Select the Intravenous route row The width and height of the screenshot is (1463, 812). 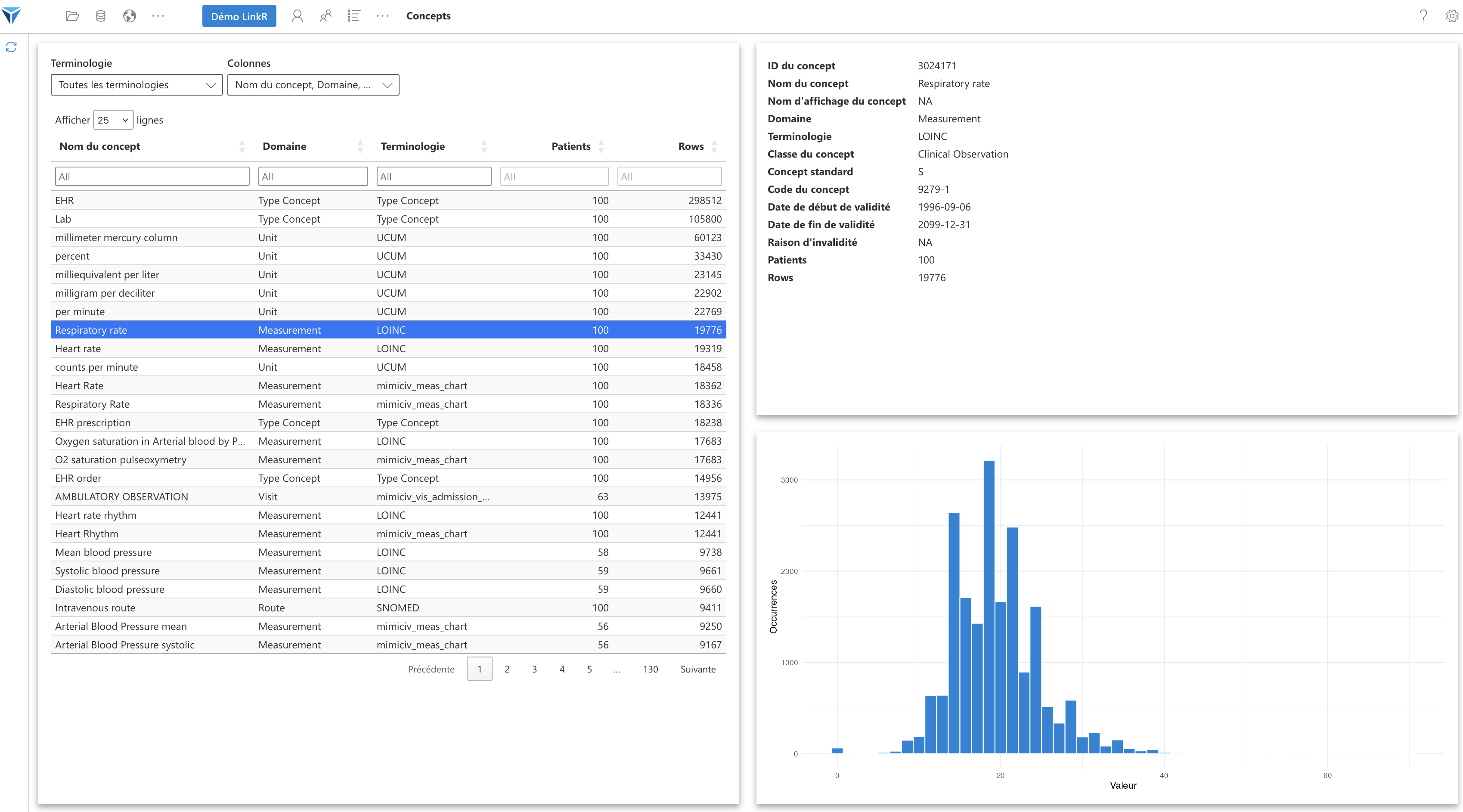(388, 608)
